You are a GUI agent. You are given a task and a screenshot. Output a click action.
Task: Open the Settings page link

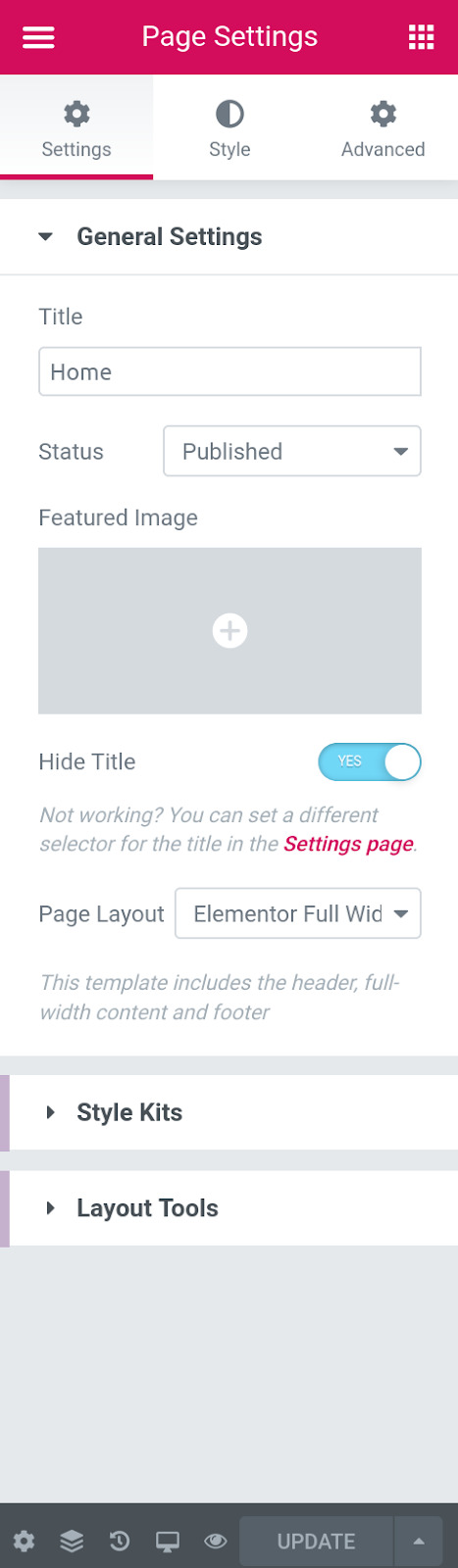click(348, 844)
